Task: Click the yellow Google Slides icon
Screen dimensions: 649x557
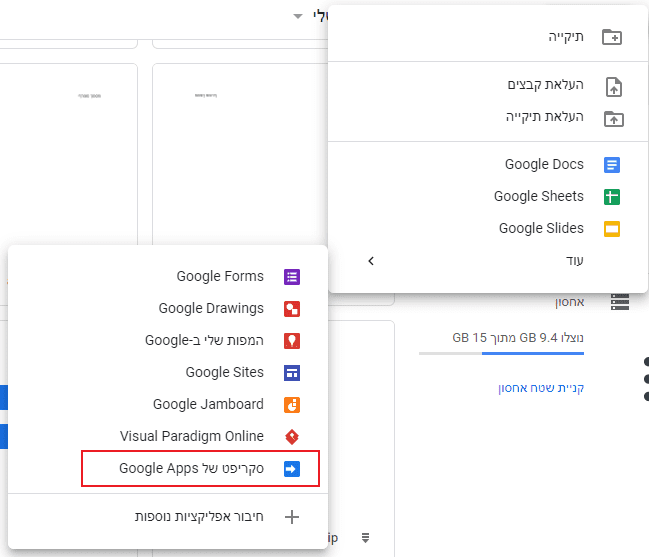Action: tap(612, 229)
